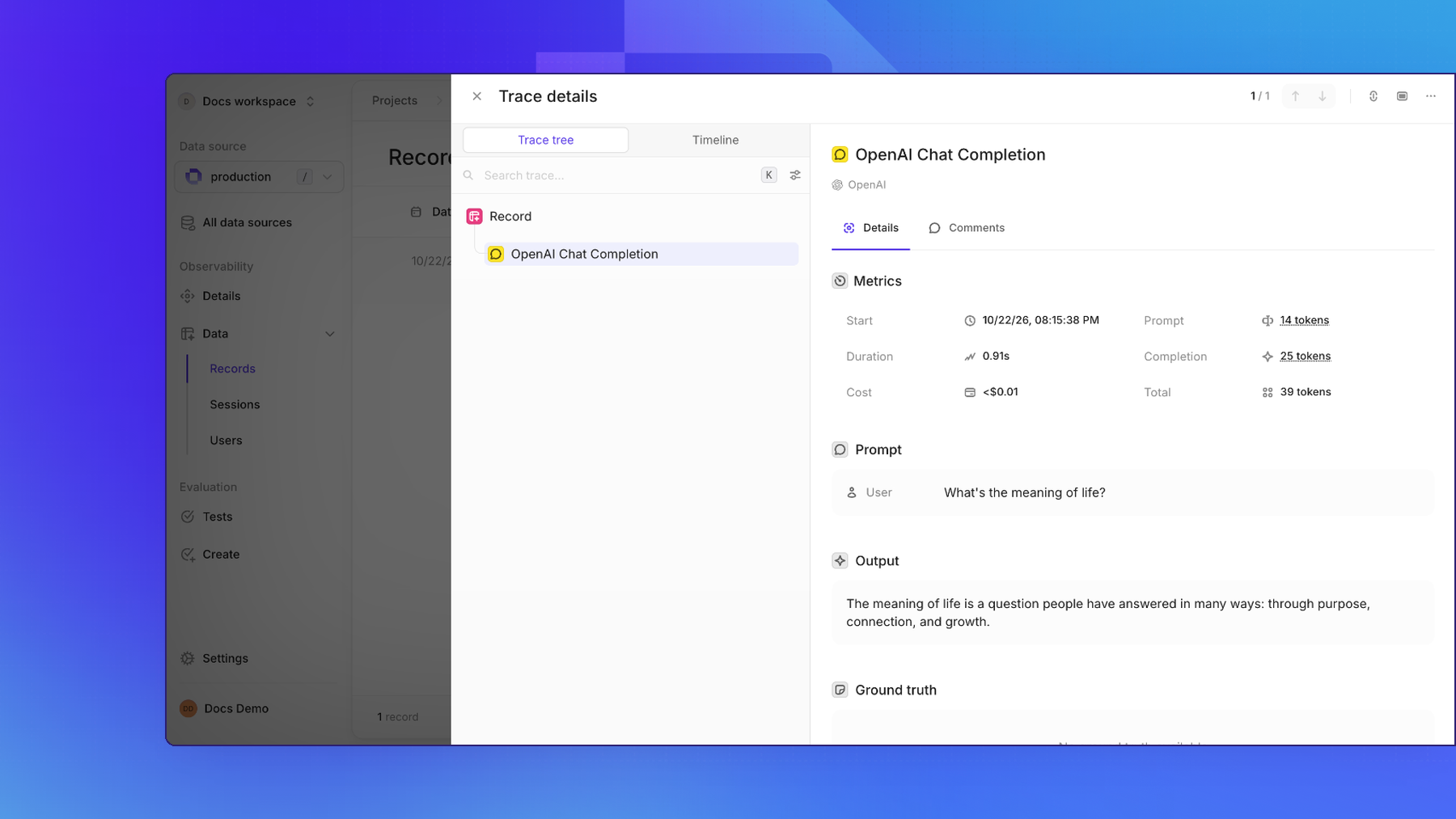Screen dimensions: 1456x819
Task: Click the Prompt section icon
Action: (x=840, y=450)
